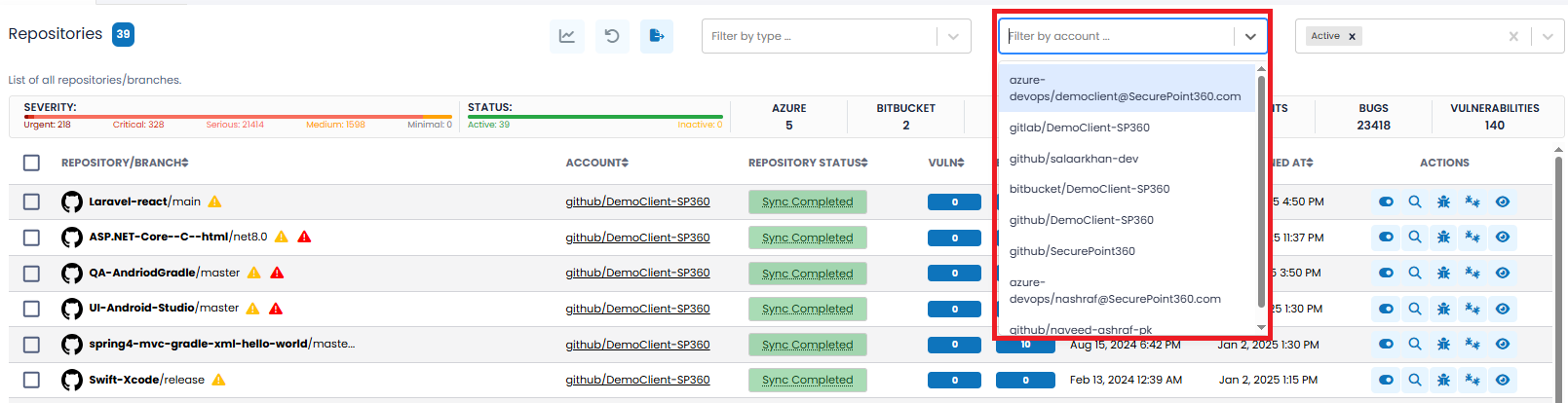Tick the select-all checkbox in table header
1568x403 pixels.
point(31,163)
